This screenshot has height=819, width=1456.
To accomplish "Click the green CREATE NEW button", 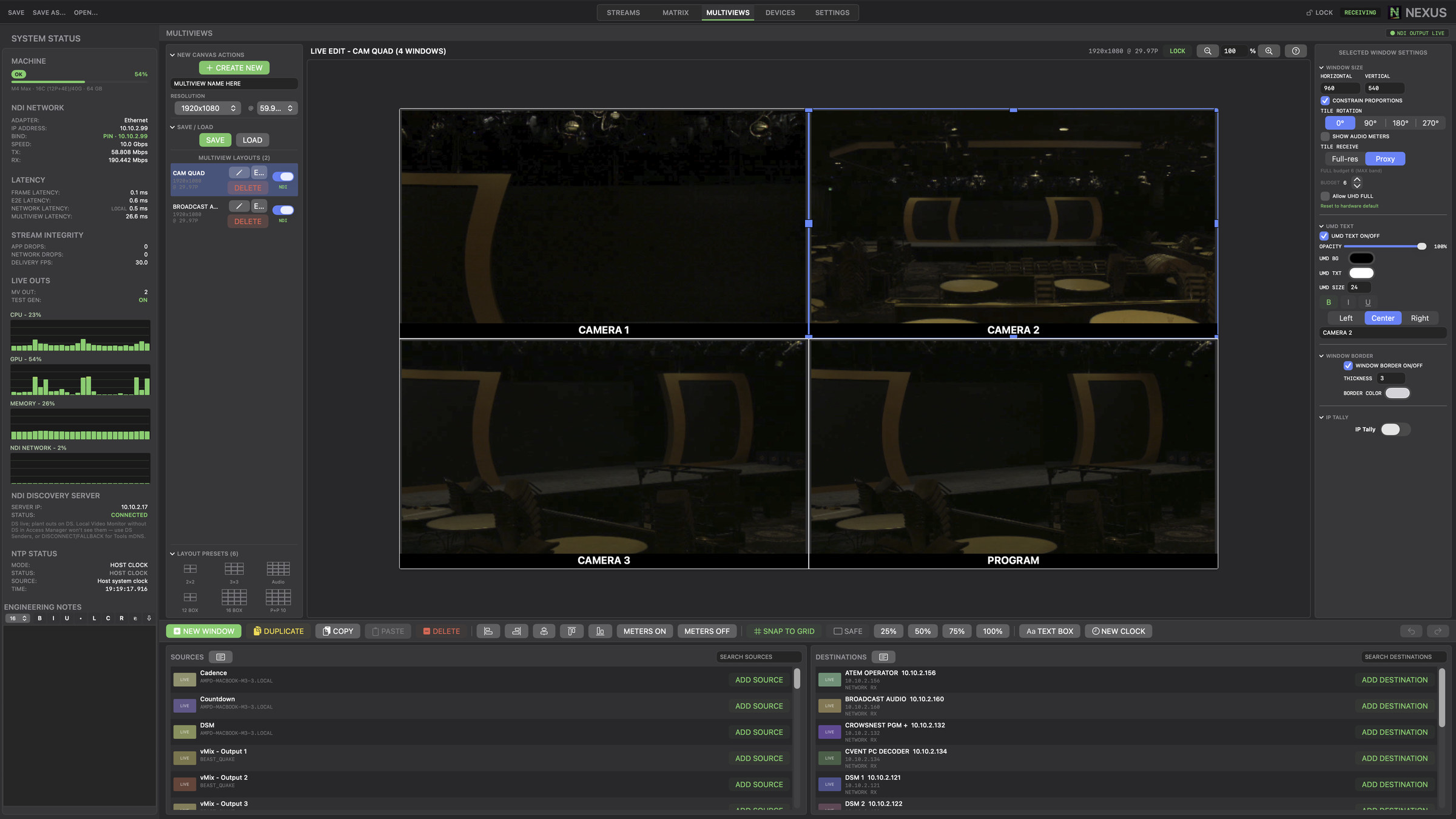I will (234, 68).
